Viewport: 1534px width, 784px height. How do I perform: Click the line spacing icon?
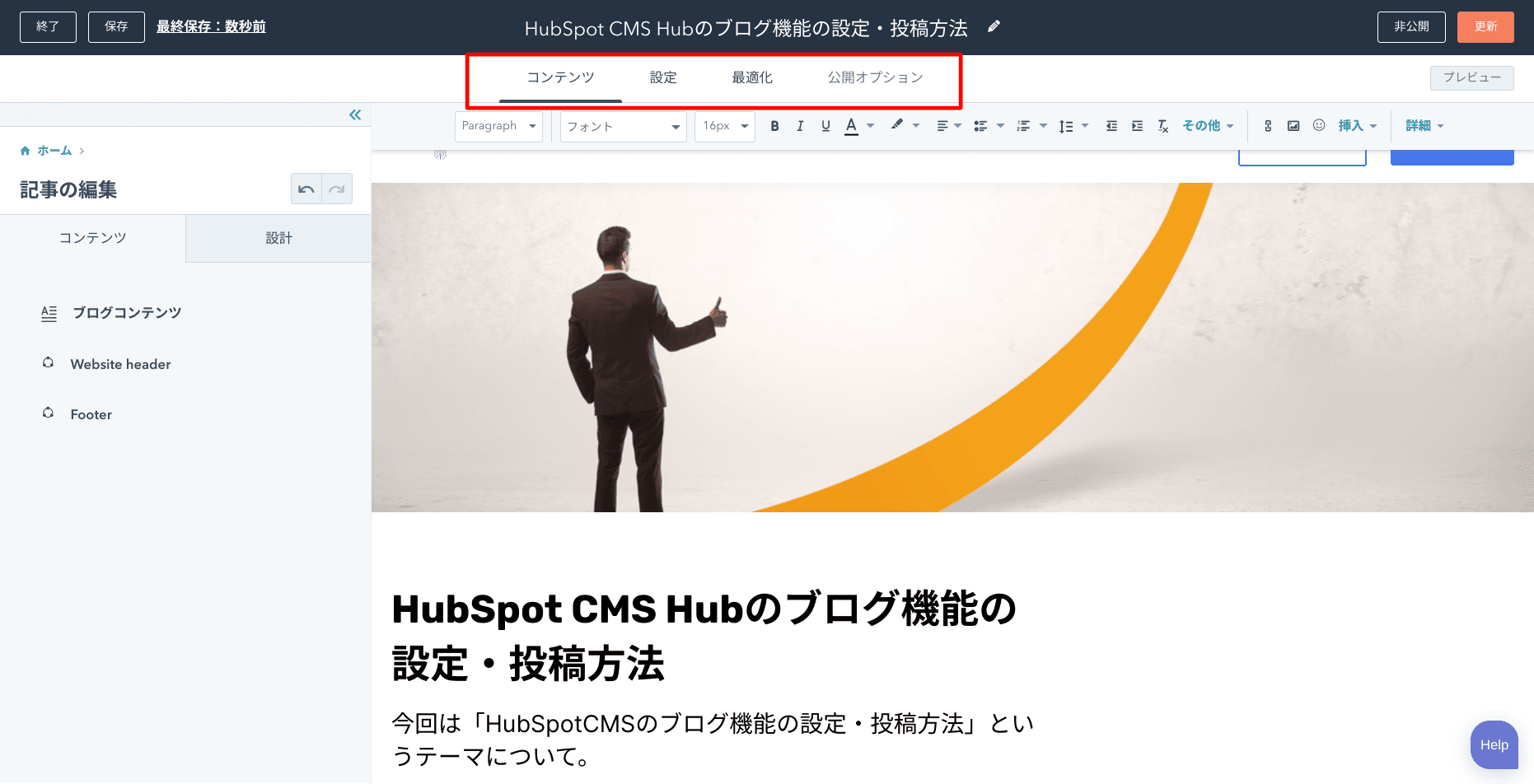1066,126
